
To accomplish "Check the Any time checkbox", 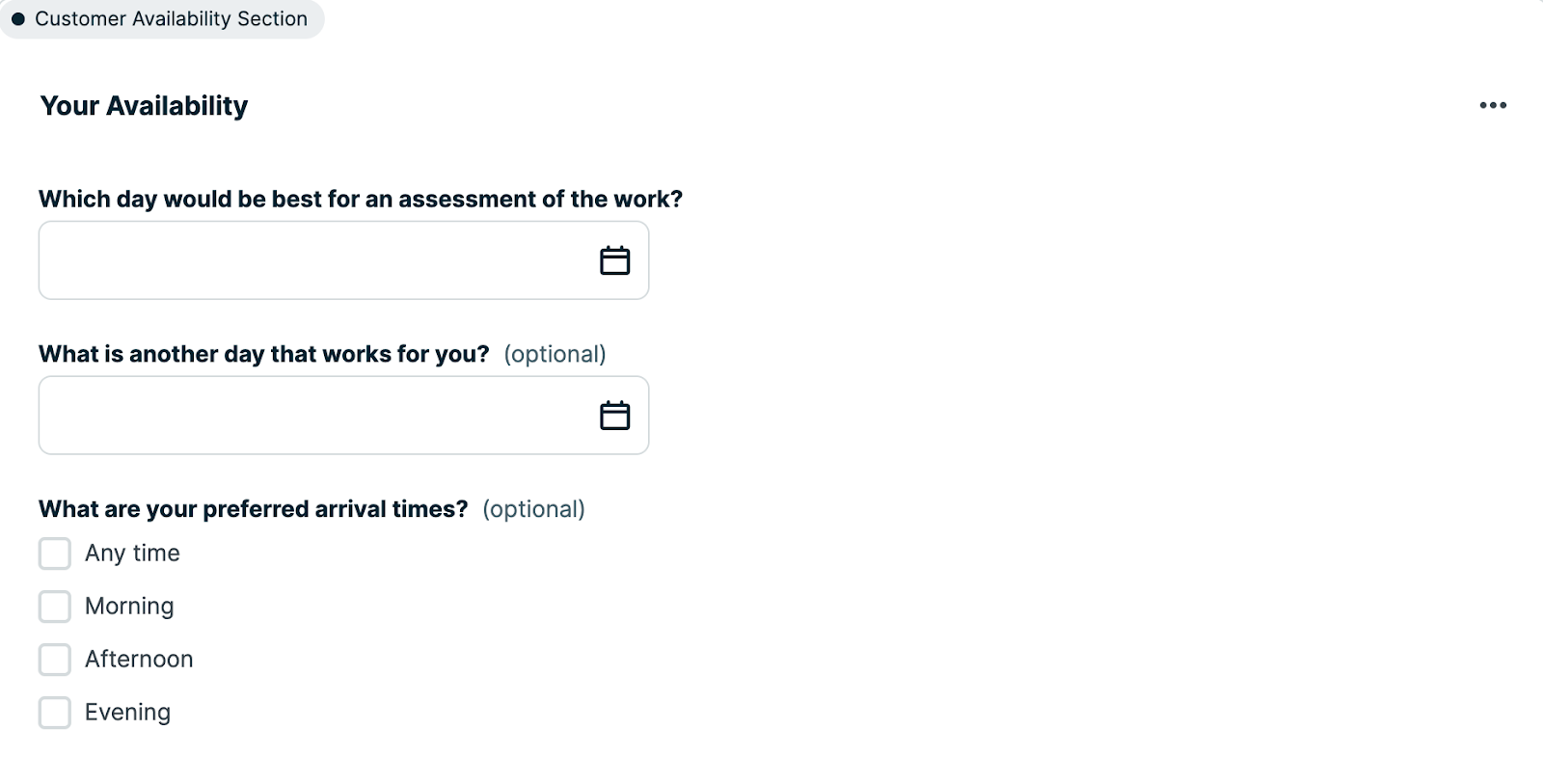I will point(55,554).
